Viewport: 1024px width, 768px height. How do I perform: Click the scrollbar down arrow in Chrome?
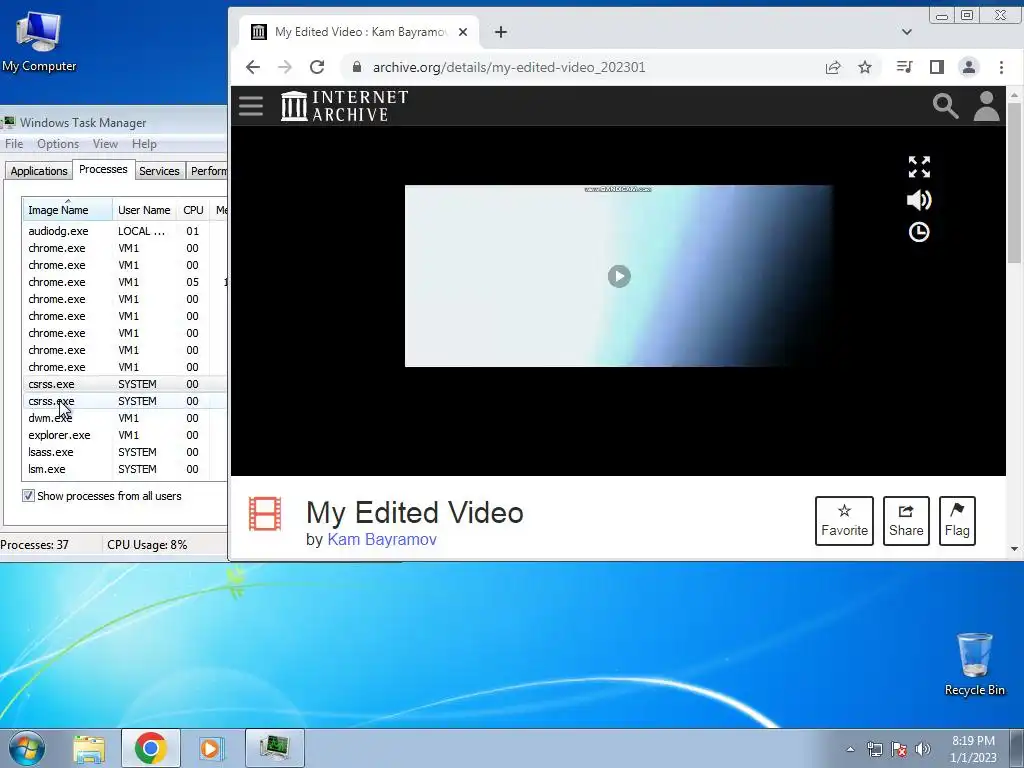pos(1014,549)
